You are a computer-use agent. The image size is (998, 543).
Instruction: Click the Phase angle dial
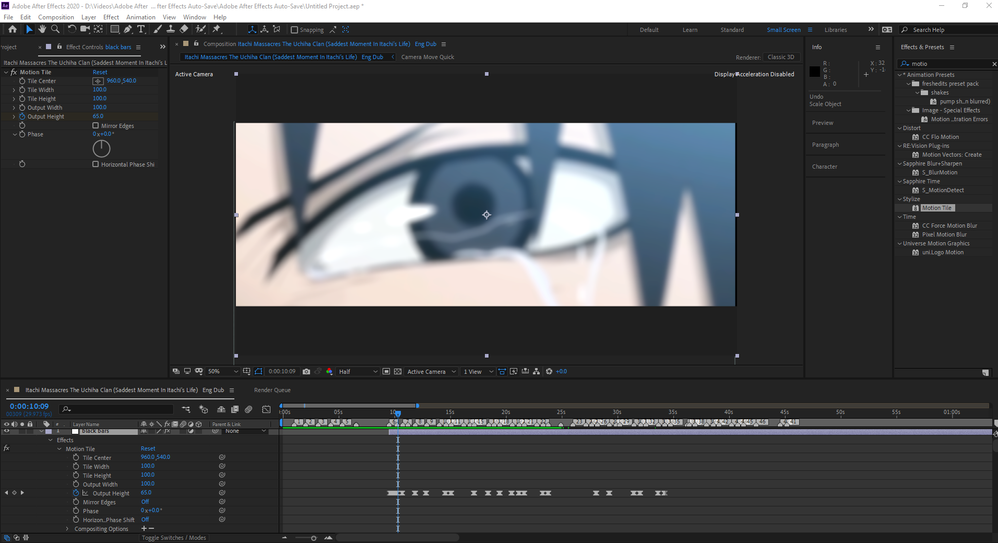click(x=101, y=148)
